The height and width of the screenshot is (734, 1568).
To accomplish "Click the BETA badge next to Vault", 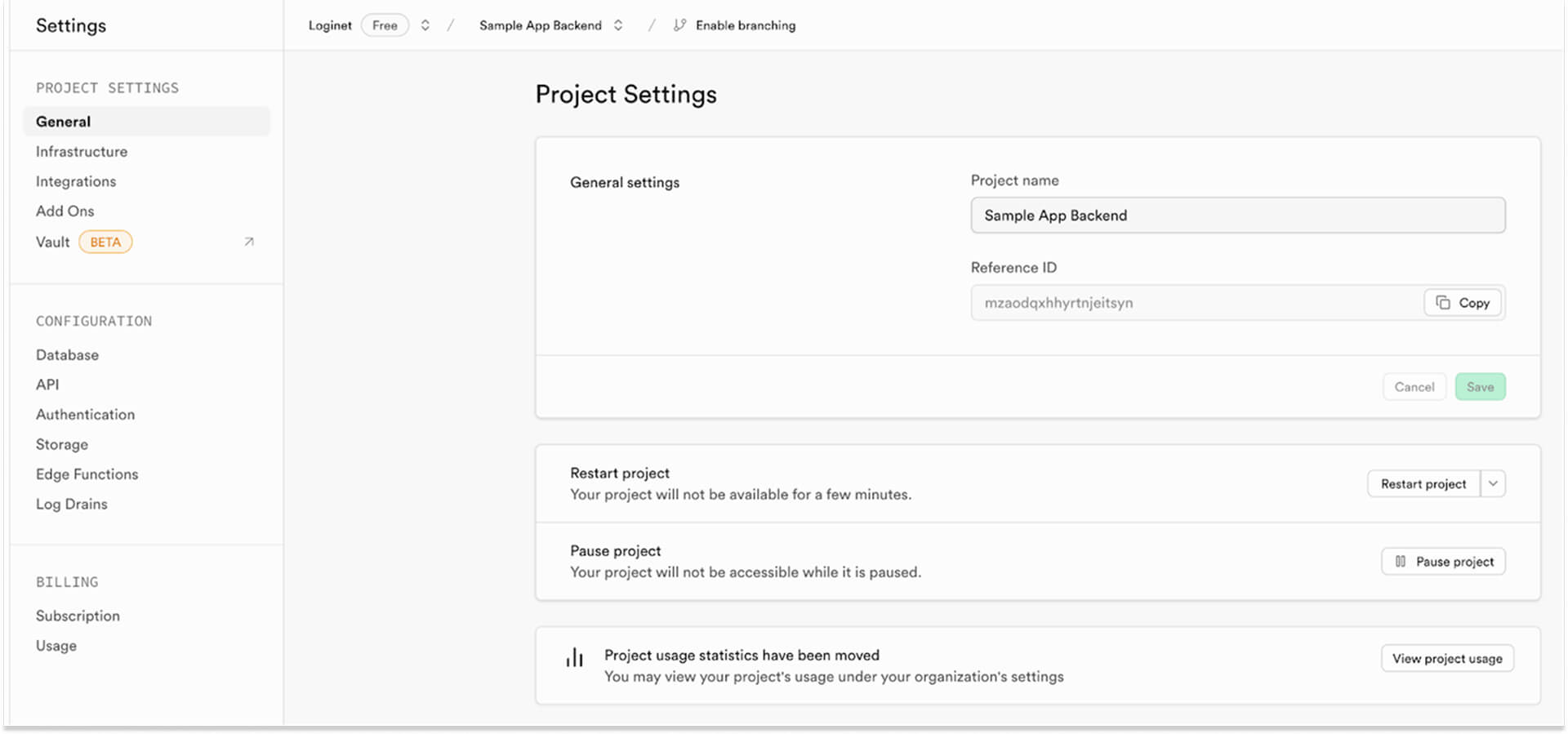I will click(105, 242).
